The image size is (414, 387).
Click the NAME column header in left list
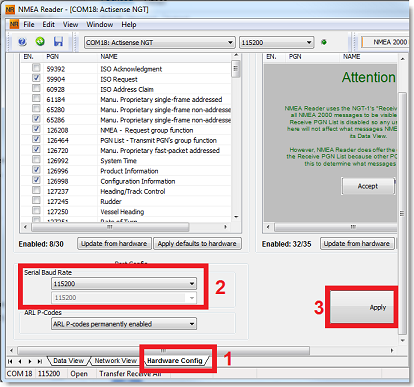point(109,57)
